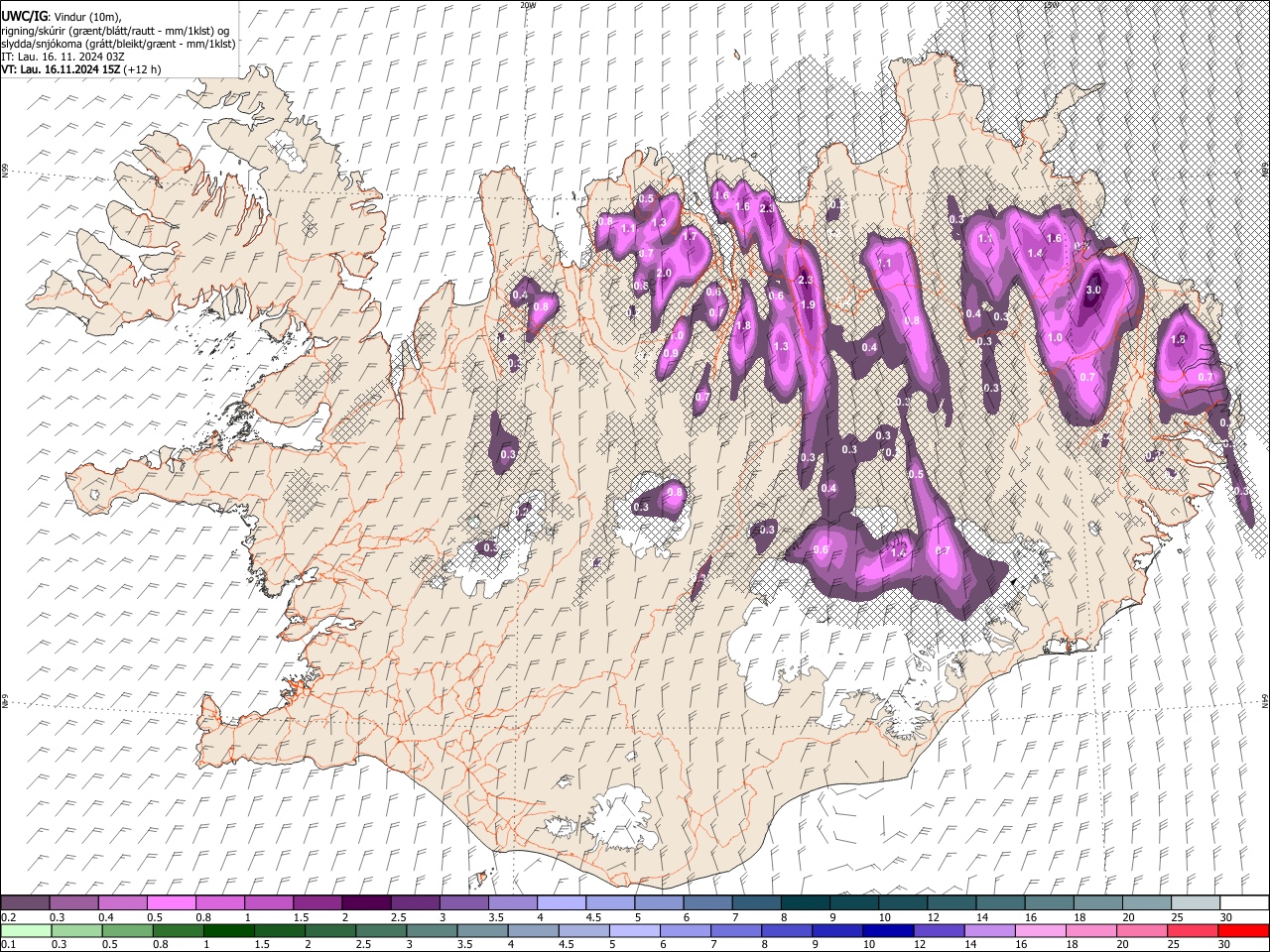The height and width of the screenshot is (952, 1270).
Task: Click the 'rigning/skúrir (grænt/blátt/rautt - mm/1klst) og' line
Action: point(115,31)
